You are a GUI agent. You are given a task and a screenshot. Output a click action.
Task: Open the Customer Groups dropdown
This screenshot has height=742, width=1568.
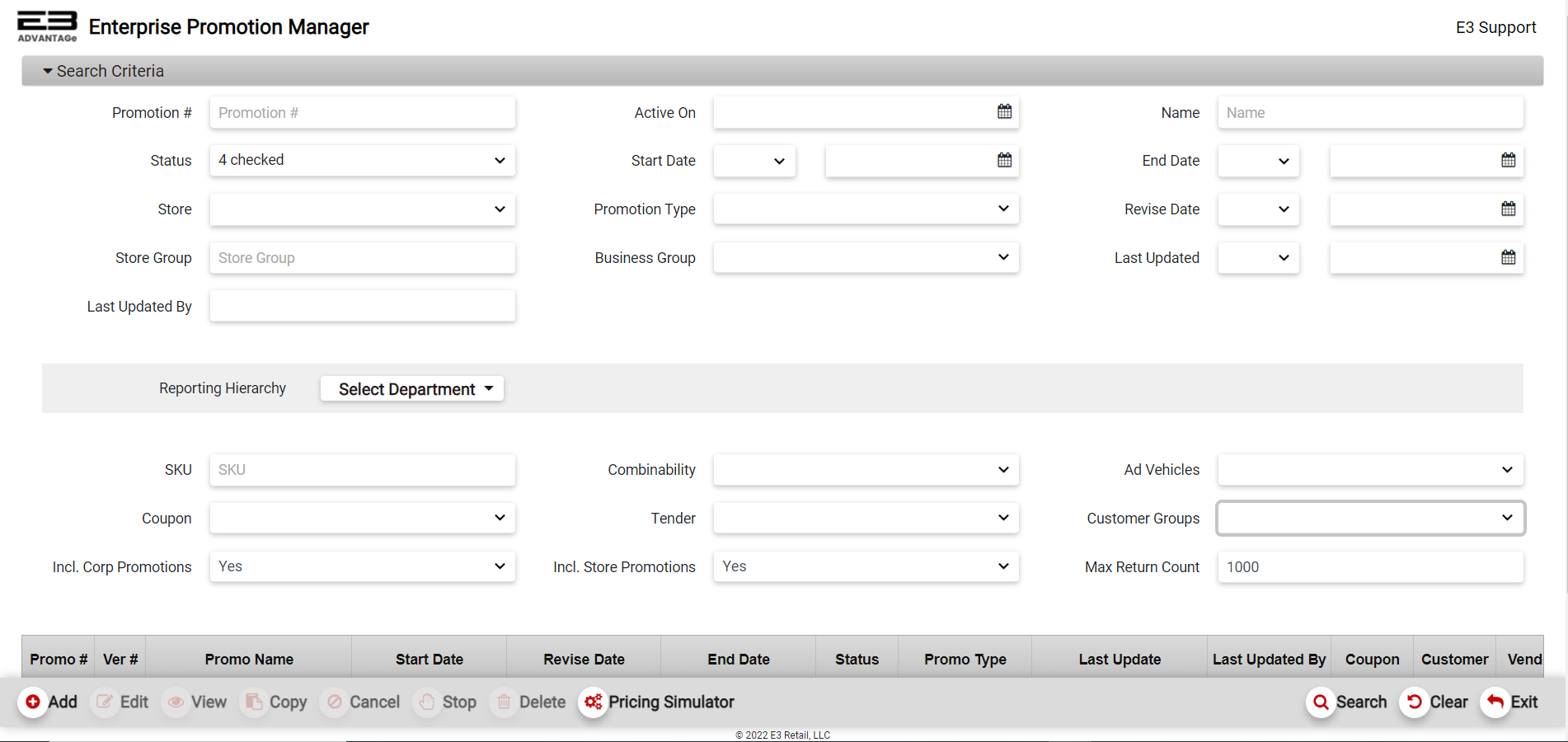pos(1370,519)
